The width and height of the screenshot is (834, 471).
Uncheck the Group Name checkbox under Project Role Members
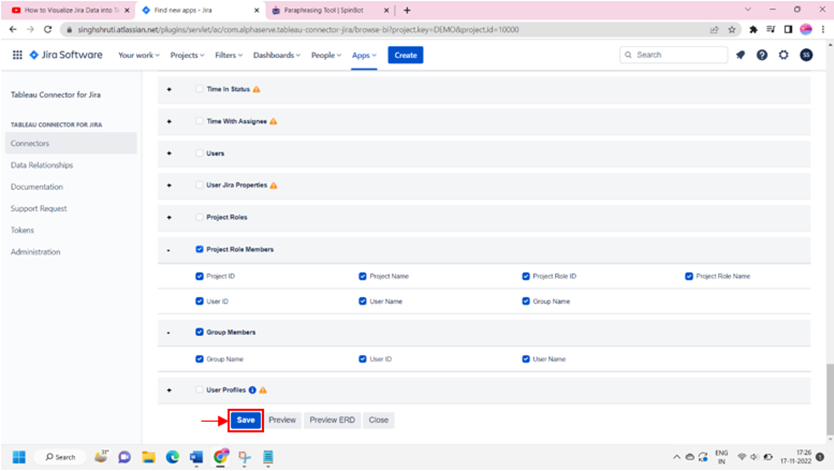(x=526, y=301)
